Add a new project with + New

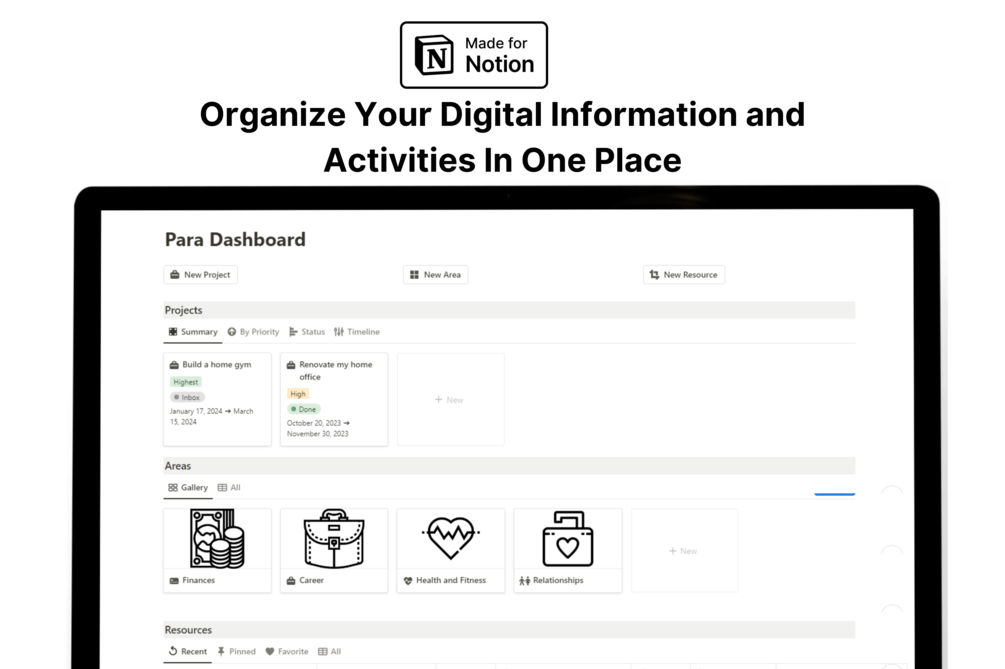pyautogui.click(x=451, y=399)
